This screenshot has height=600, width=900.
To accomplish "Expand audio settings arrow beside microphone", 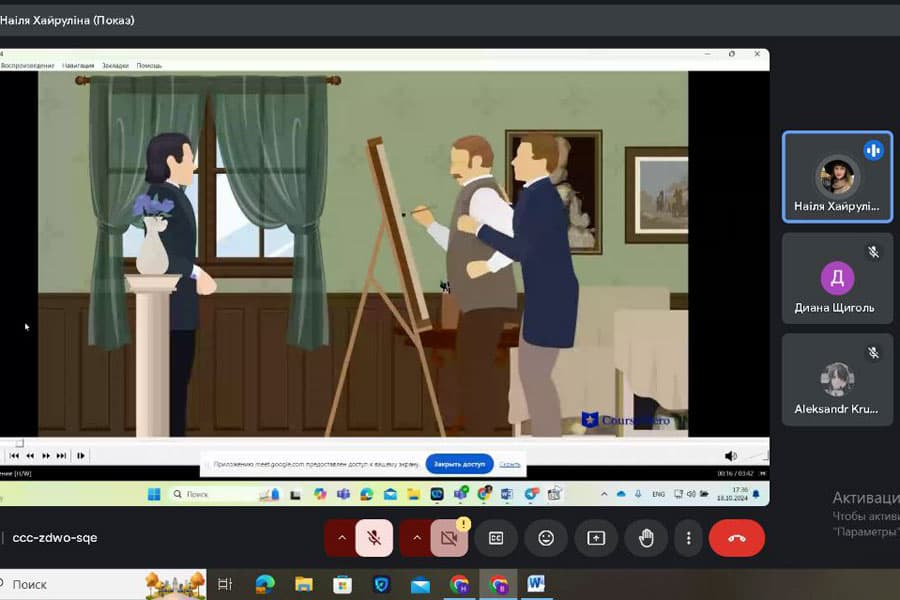I will pyautogui.click(x=341, y=538).
